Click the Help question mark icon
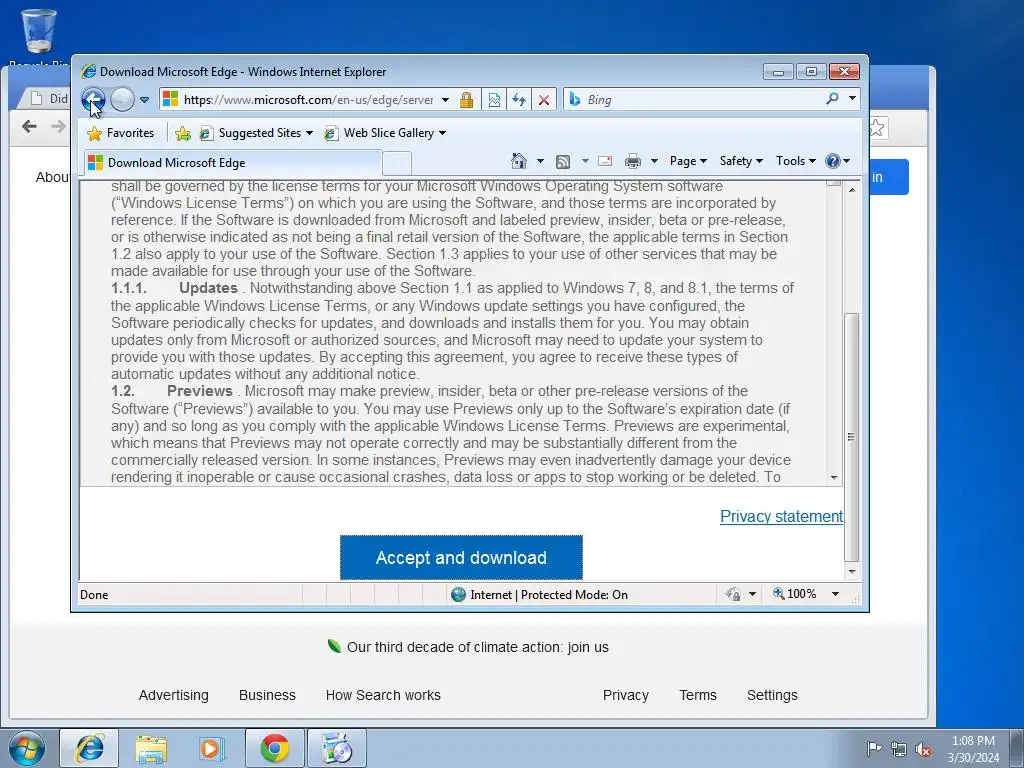This screenshot has height=768, width=1024. click(x=833, y=161)
